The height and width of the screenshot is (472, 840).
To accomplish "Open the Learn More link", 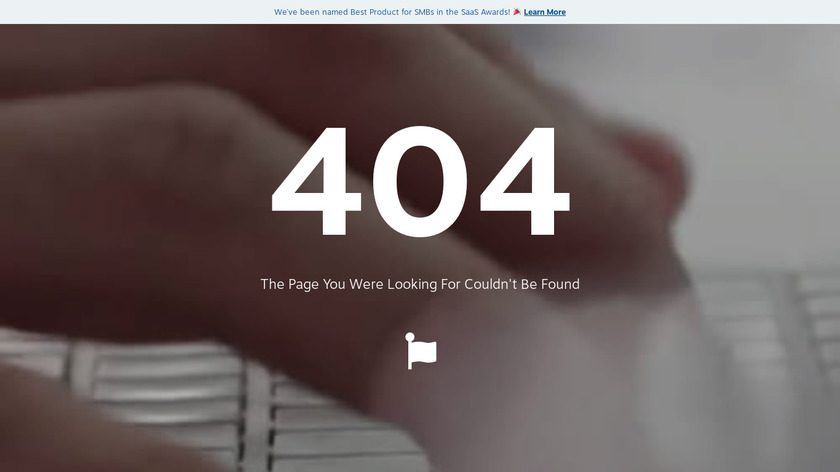I will (x=544, y=12).
